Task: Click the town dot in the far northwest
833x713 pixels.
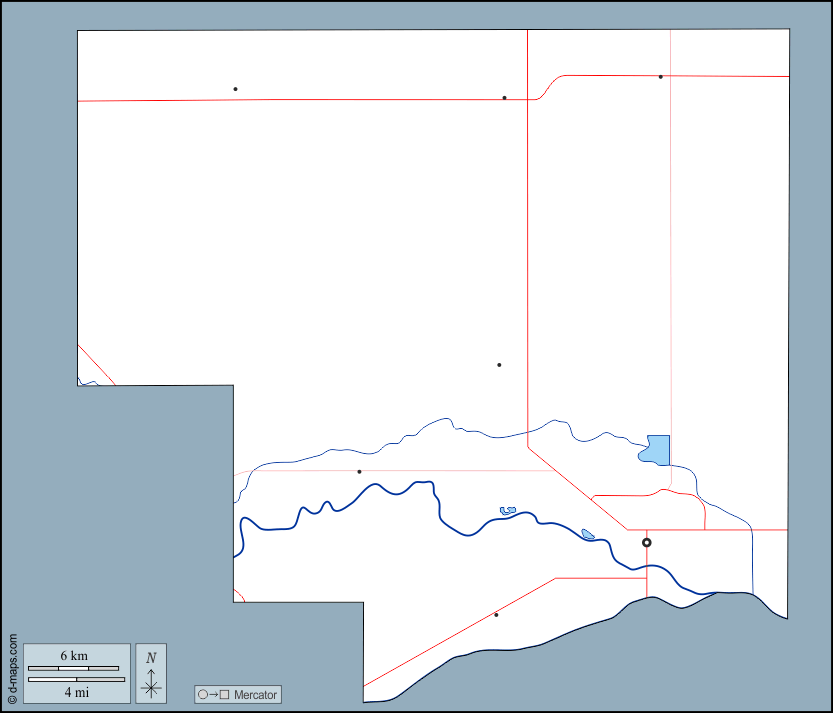Action: 235,89
